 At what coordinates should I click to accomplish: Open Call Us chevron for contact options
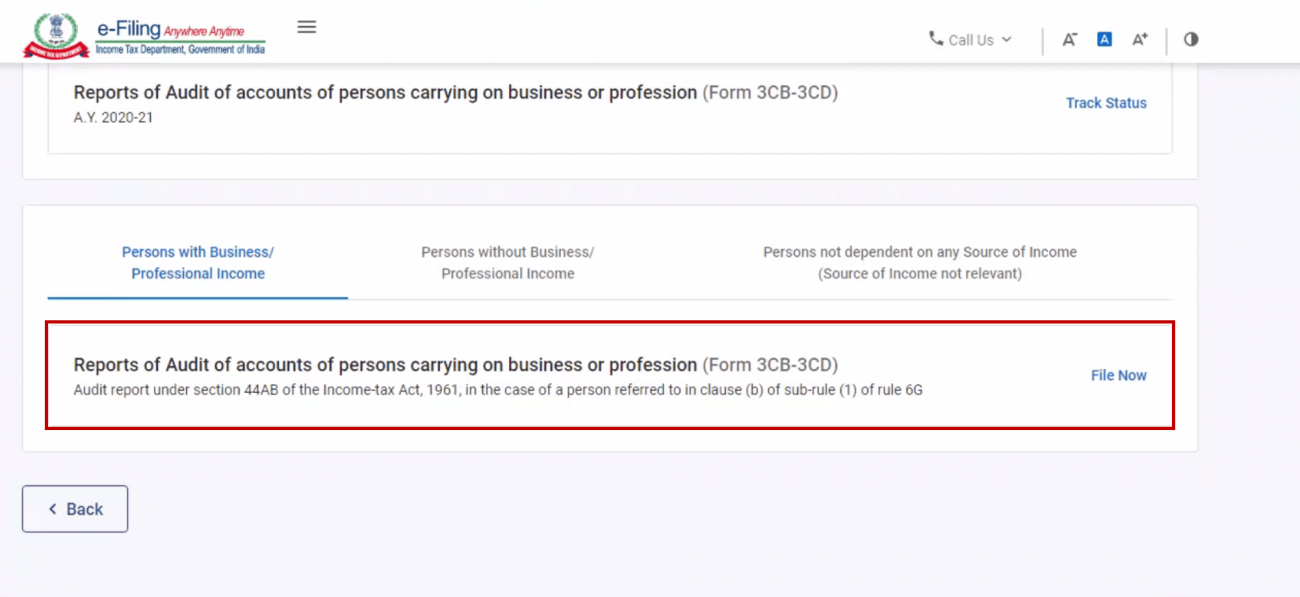(1009, 40)
